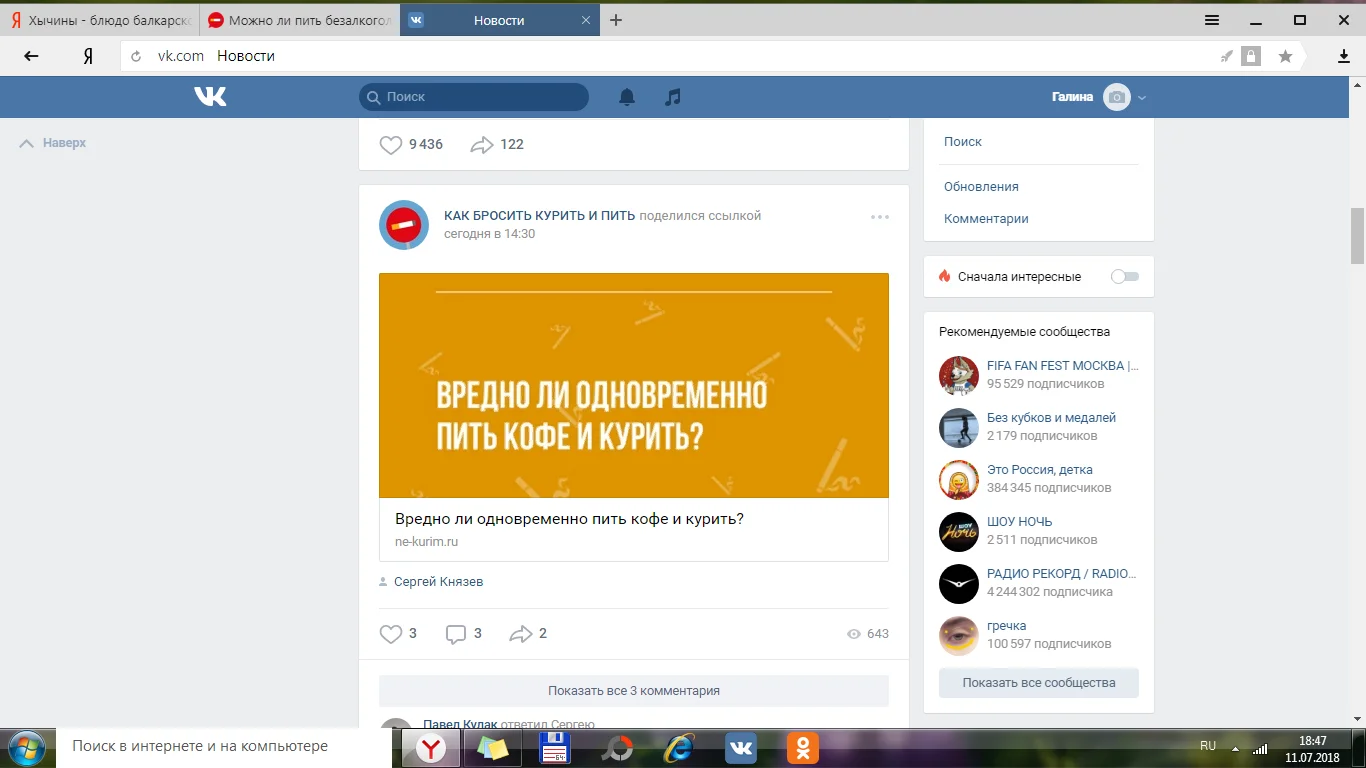The width and height of the screenshot is (1366, 768).
Task: Open comments on the coffee post
Action: pyautogui.click(x=456, y=634)
